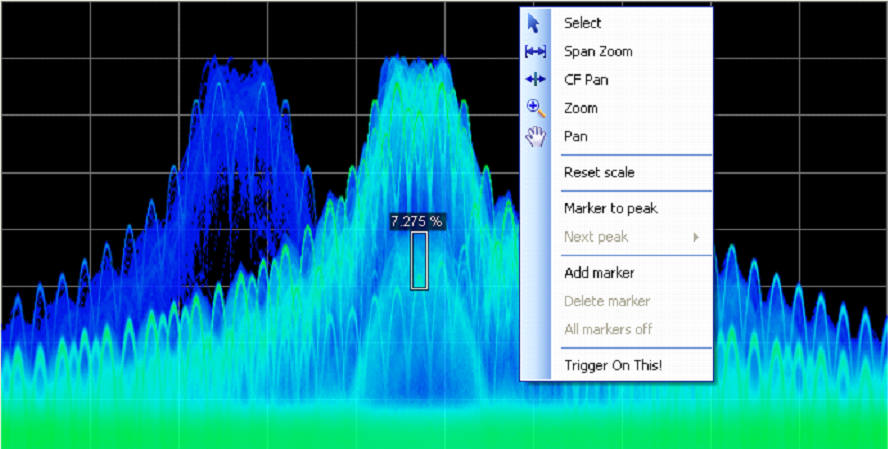Screen dimensions: 888x449
Task: Choose the Select text label in the menu
Action: tap(582, 23)
